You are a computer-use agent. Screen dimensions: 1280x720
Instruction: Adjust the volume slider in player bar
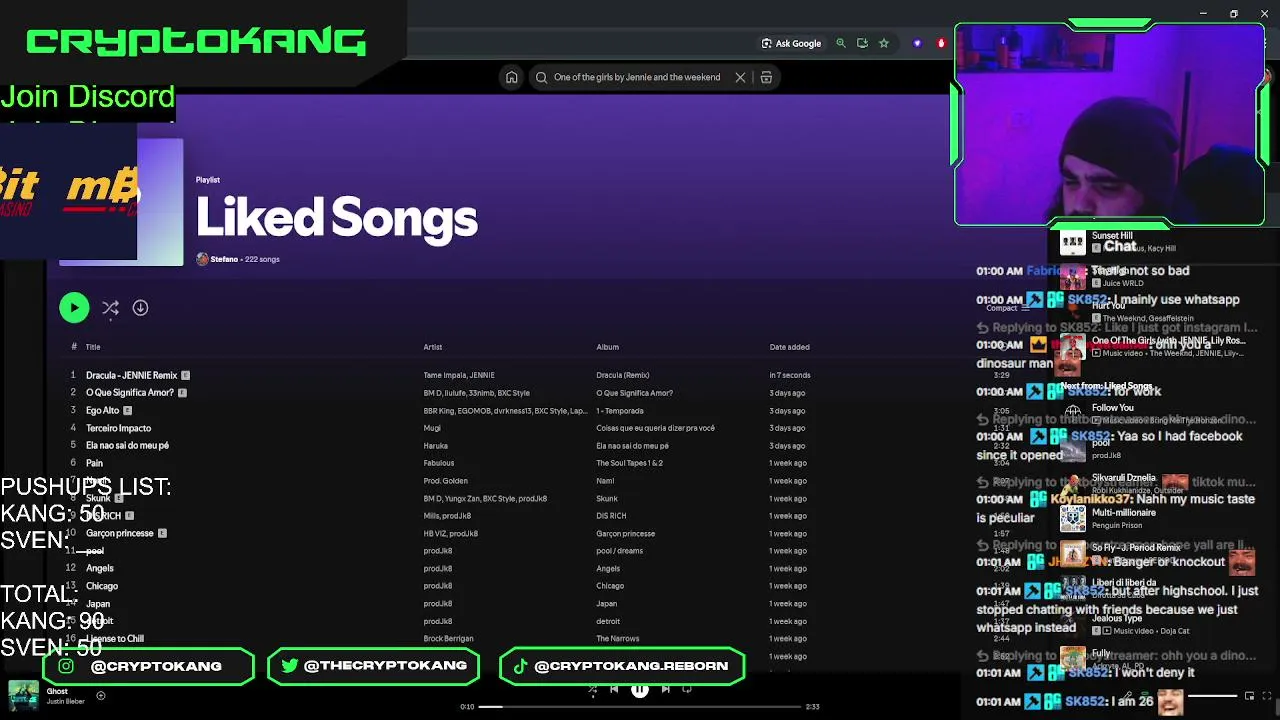[1212, 696]
